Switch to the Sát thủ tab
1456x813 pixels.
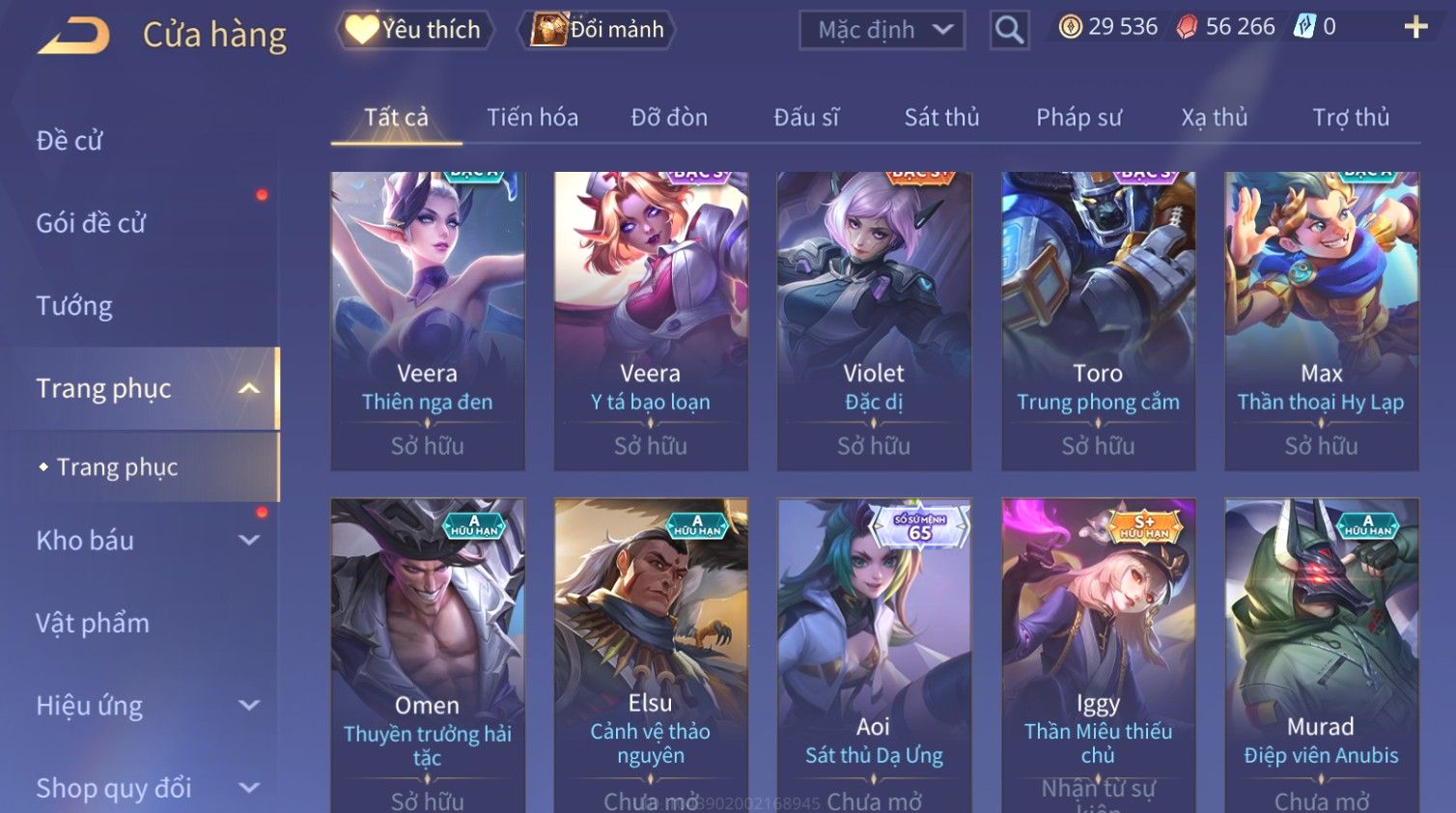pos(941,118)
